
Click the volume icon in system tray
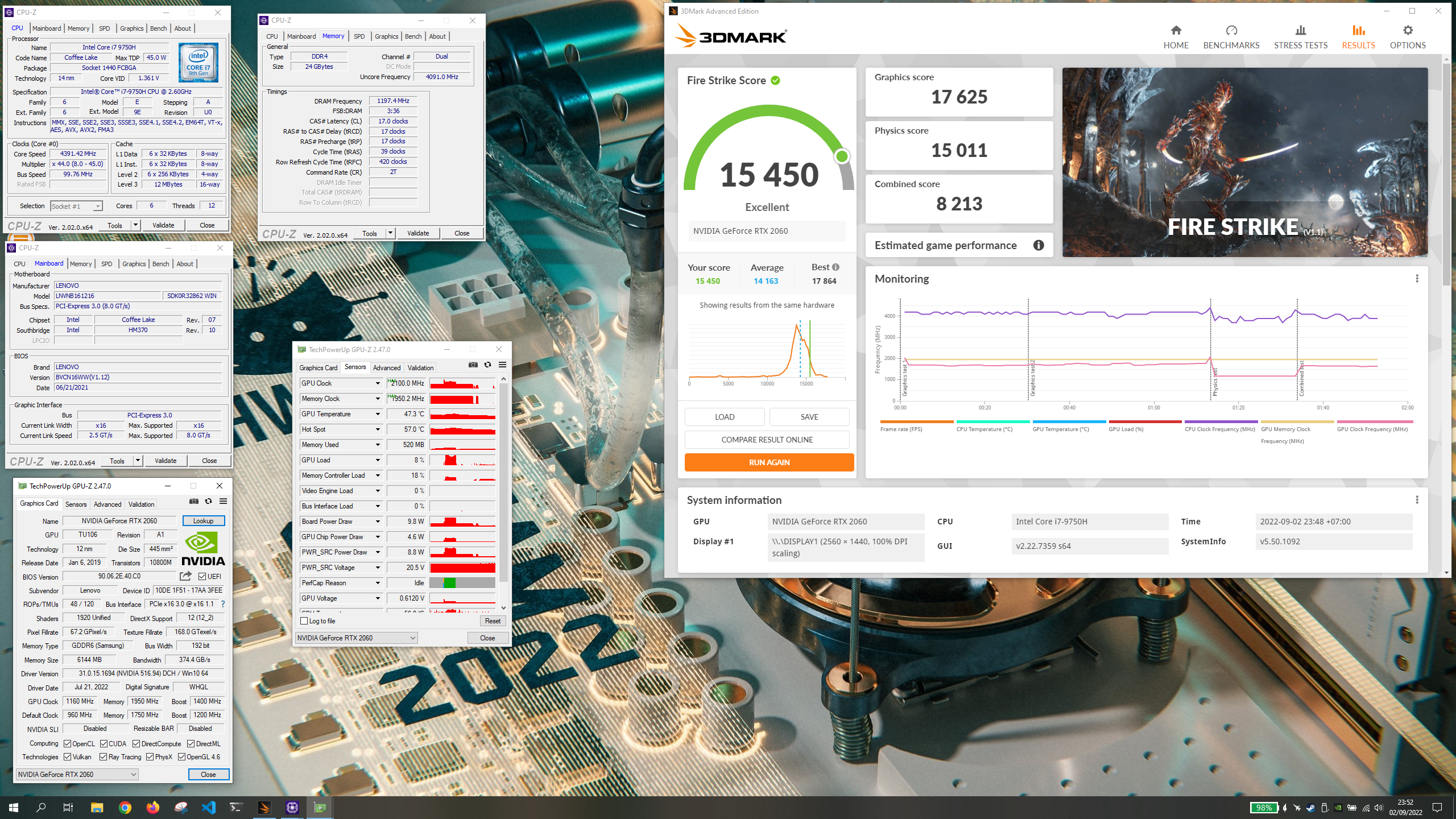click(1379, 808)
